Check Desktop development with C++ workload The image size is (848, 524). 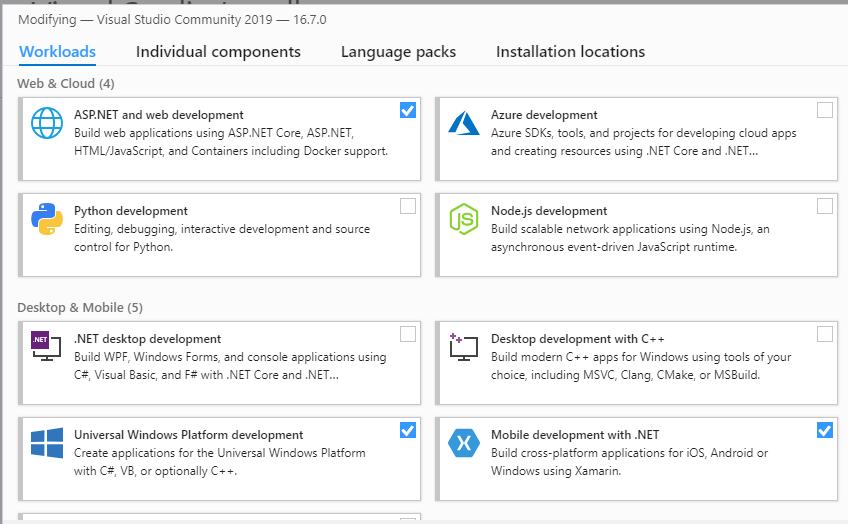[825, 334]
